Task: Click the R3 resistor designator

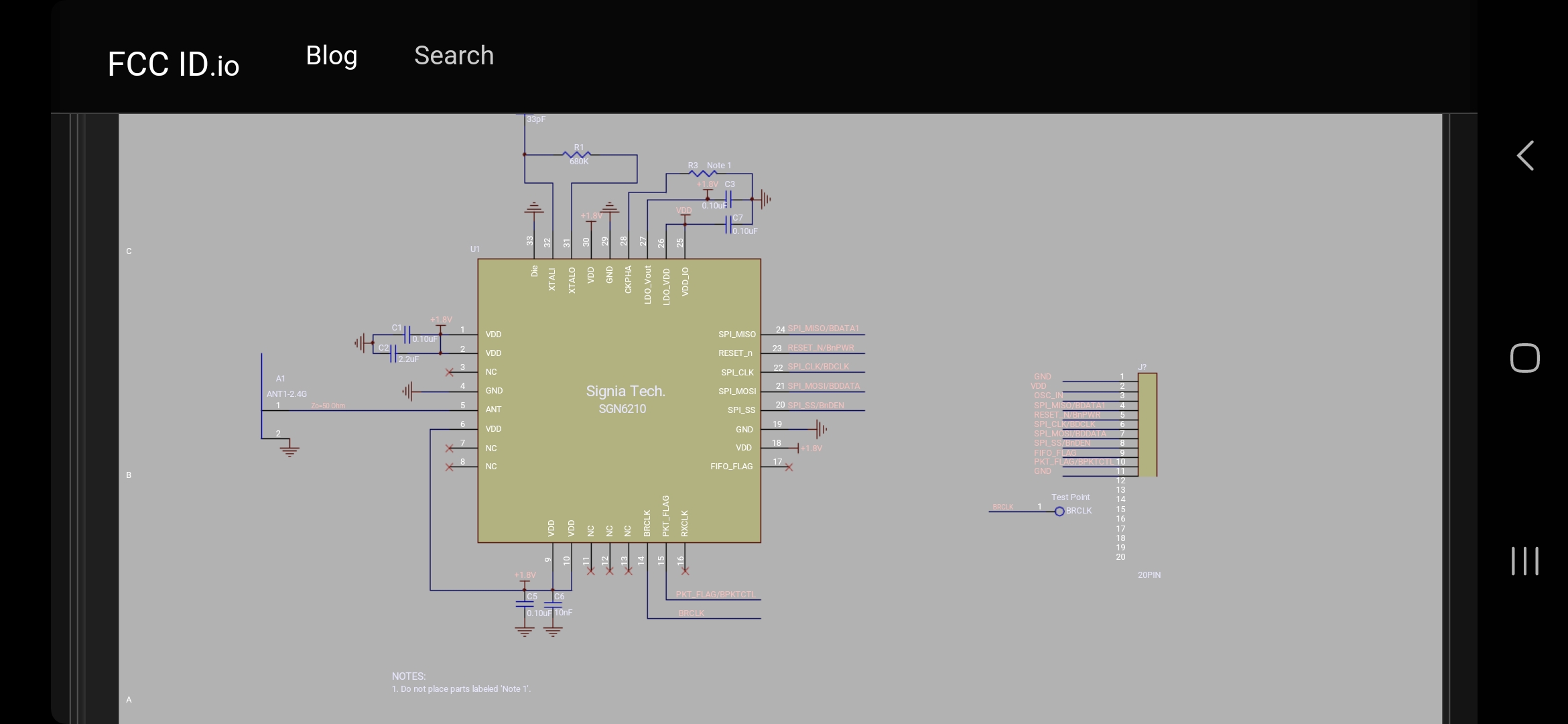Action: coord(693,166)
